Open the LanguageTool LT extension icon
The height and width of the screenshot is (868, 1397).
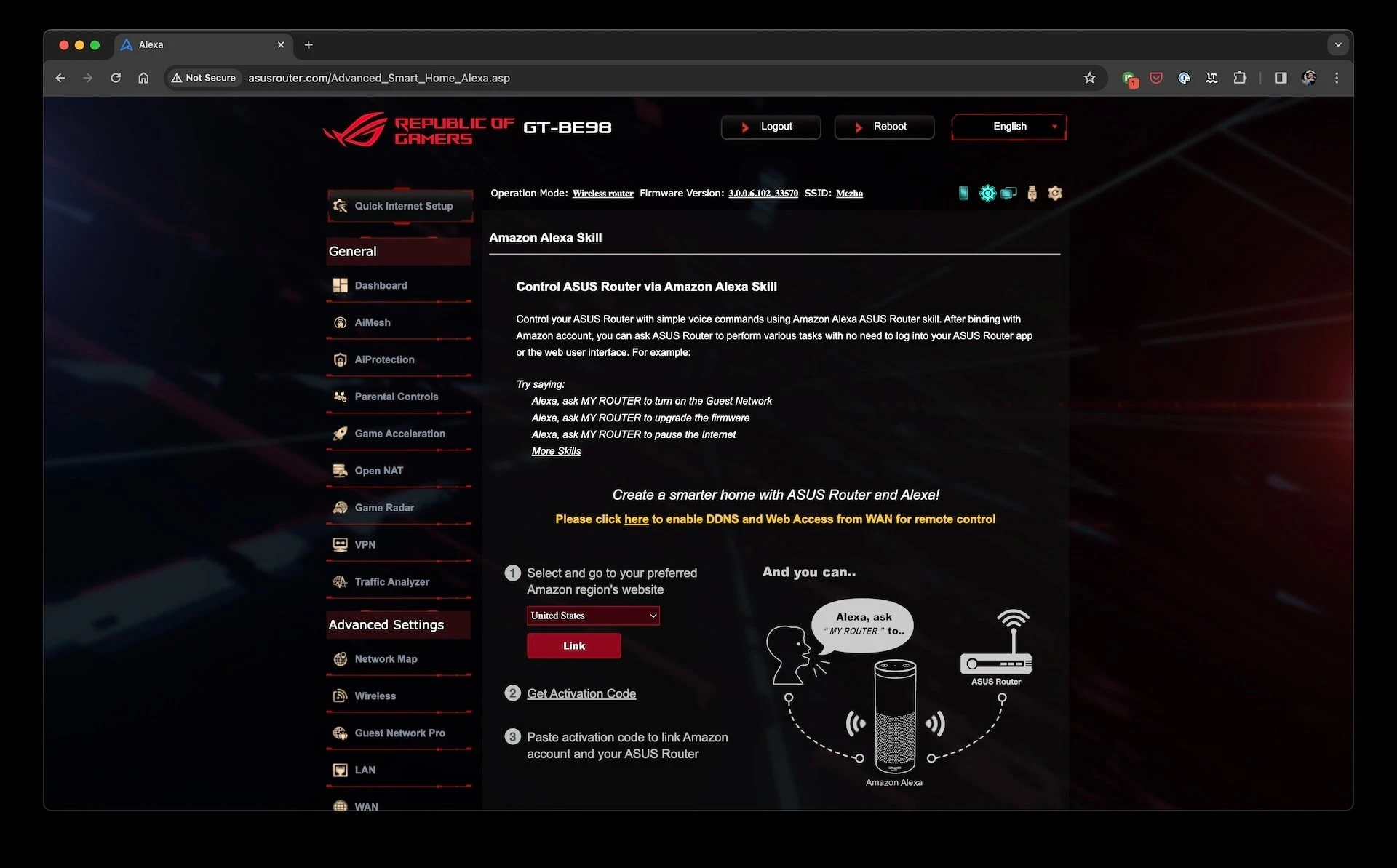click(x=1211, y=78)
